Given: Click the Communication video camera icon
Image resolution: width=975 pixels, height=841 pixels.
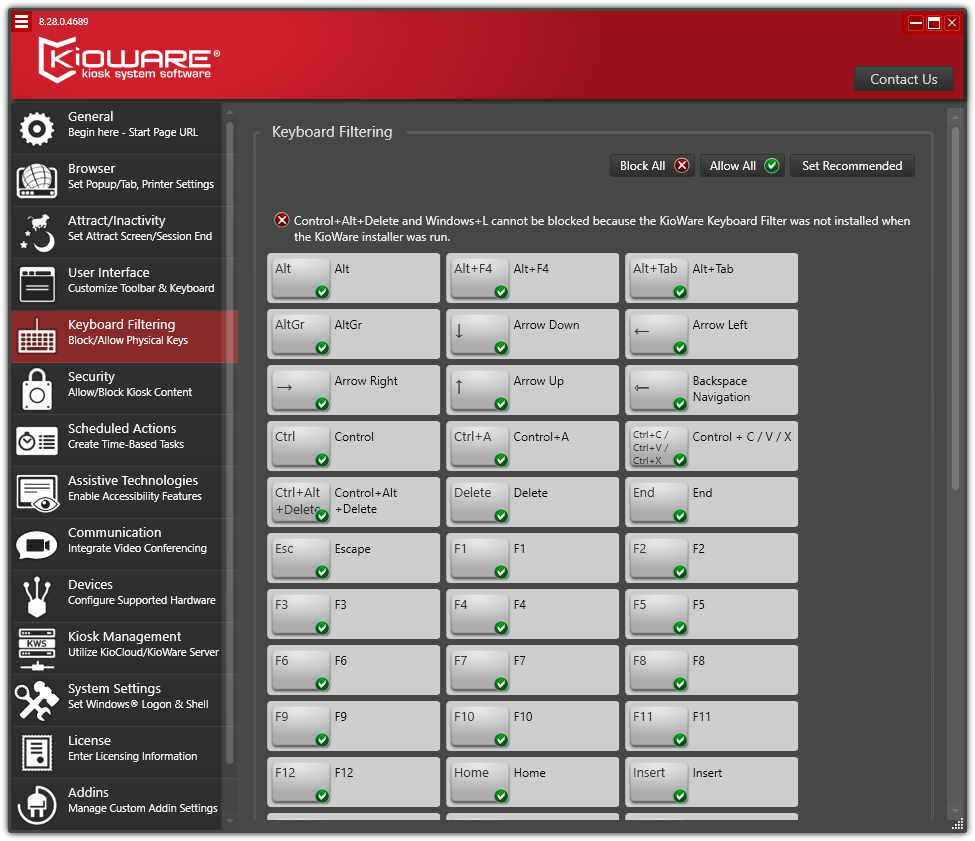Looking at the screenshot, I should click(x=37, y=545).
